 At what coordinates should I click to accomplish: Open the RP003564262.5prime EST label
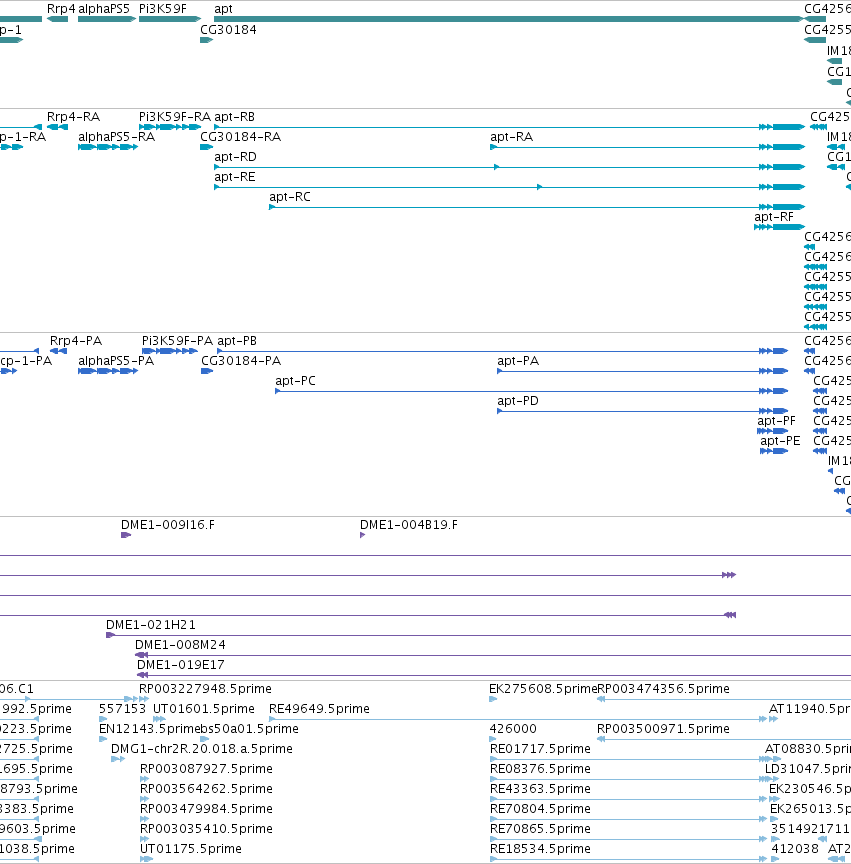[x=206, y=789]
